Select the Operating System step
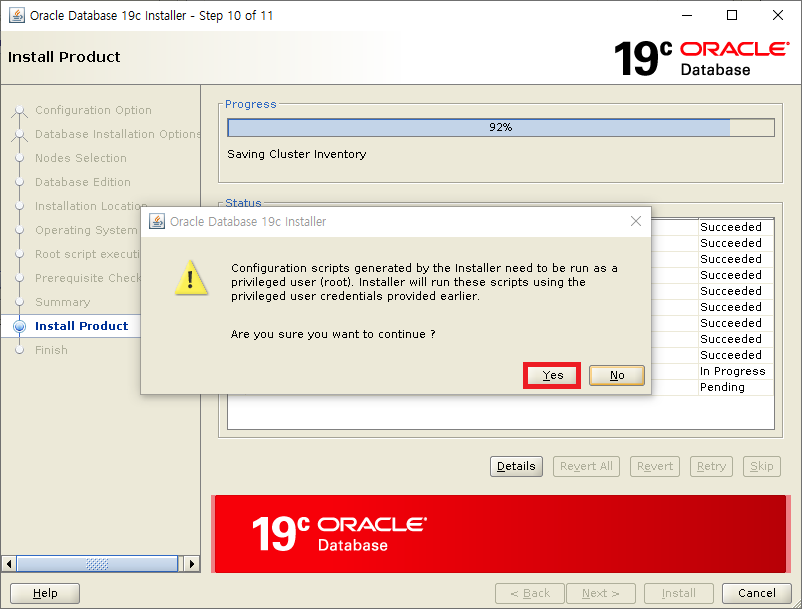The image size is (802, 609). point(87,230)
